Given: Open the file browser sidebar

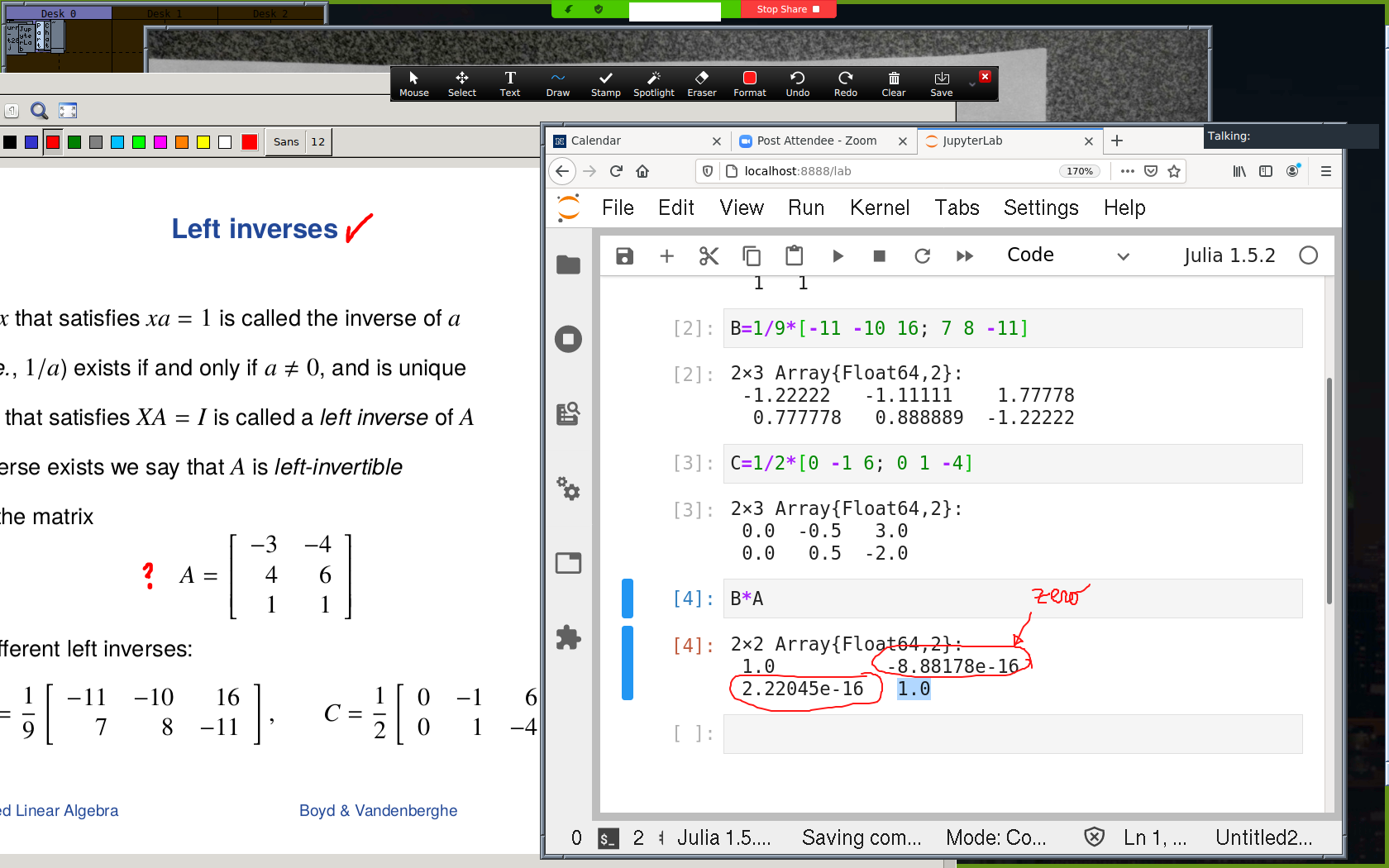Looking at the screenshot, I should click(x=568, y=265).
